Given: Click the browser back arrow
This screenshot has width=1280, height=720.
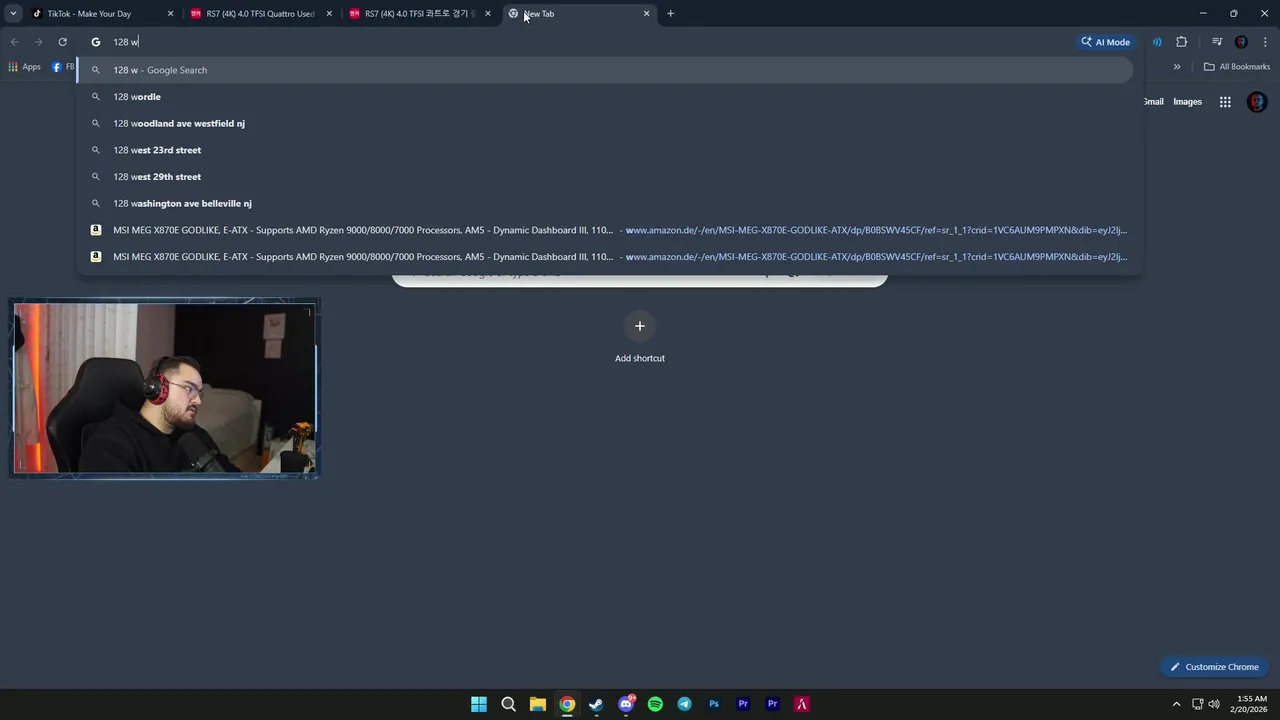Looking at the screenshot, I should click(x=14, y=42).
